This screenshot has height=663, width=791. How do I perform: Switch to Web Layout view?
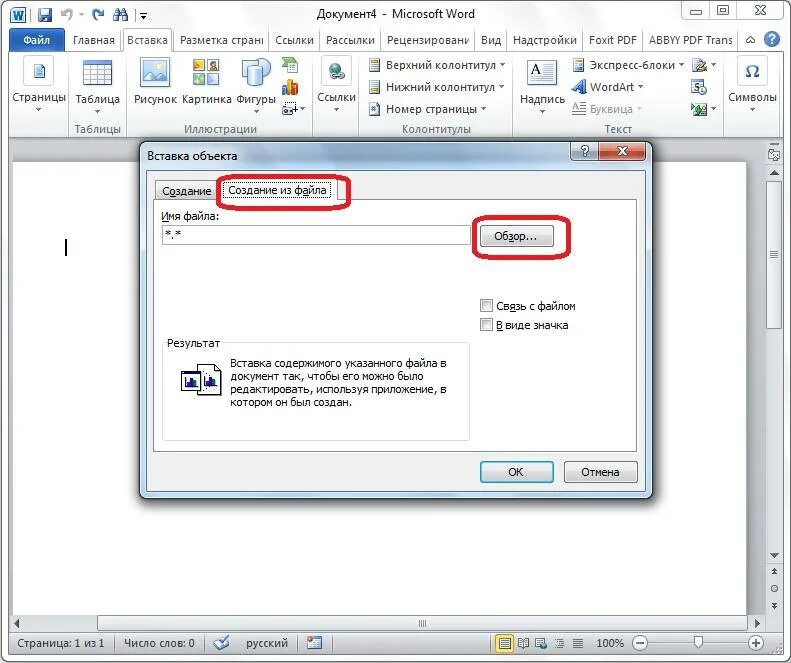[541, 643]
